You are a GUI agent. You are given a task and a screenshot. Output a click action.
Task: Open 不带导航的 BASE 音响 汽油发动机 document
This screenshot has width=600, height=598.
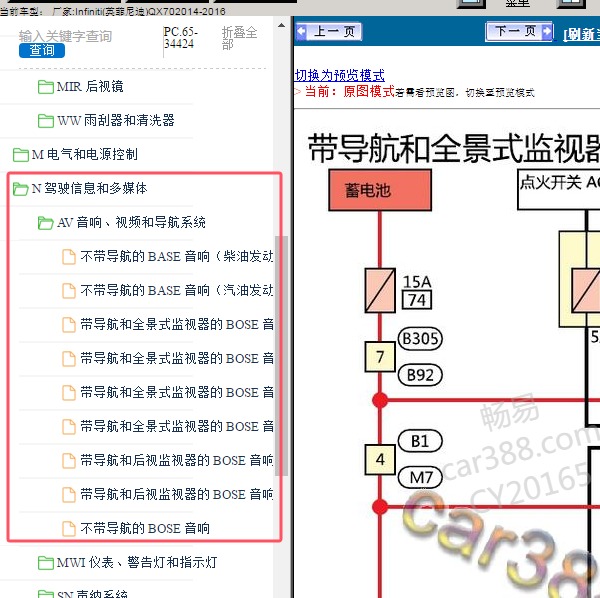(176, 290)
